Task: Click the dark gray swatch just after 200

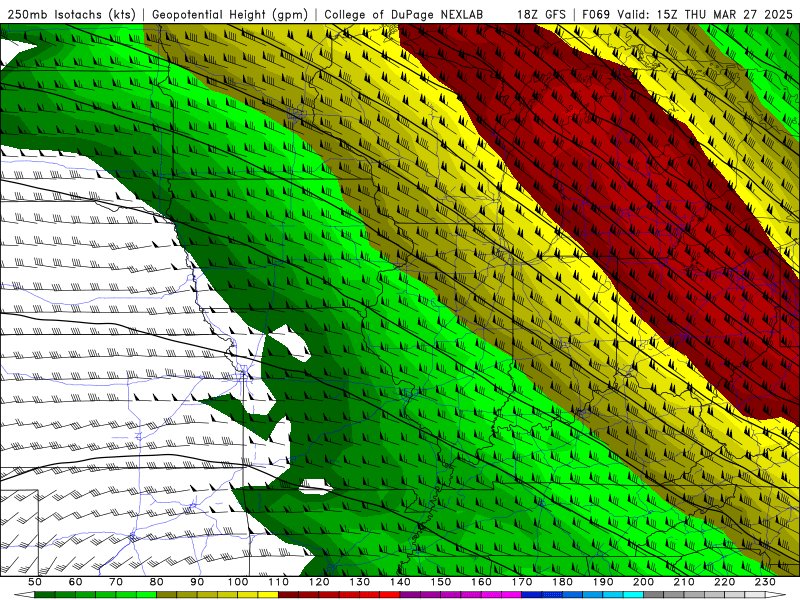Action: tap(654, 594)
